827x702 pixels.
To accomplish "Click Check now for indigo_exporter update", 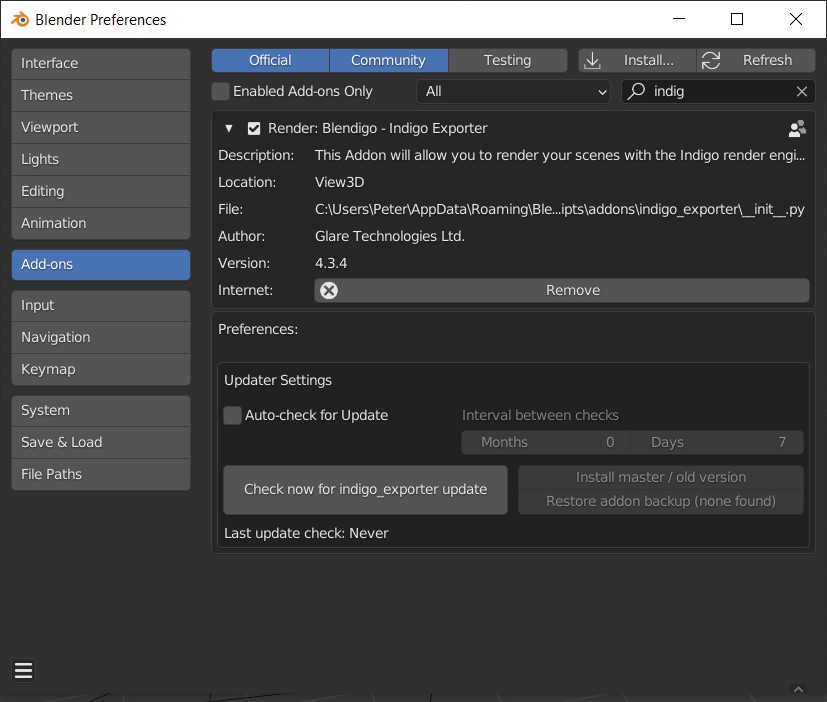I will pos(365,489).
